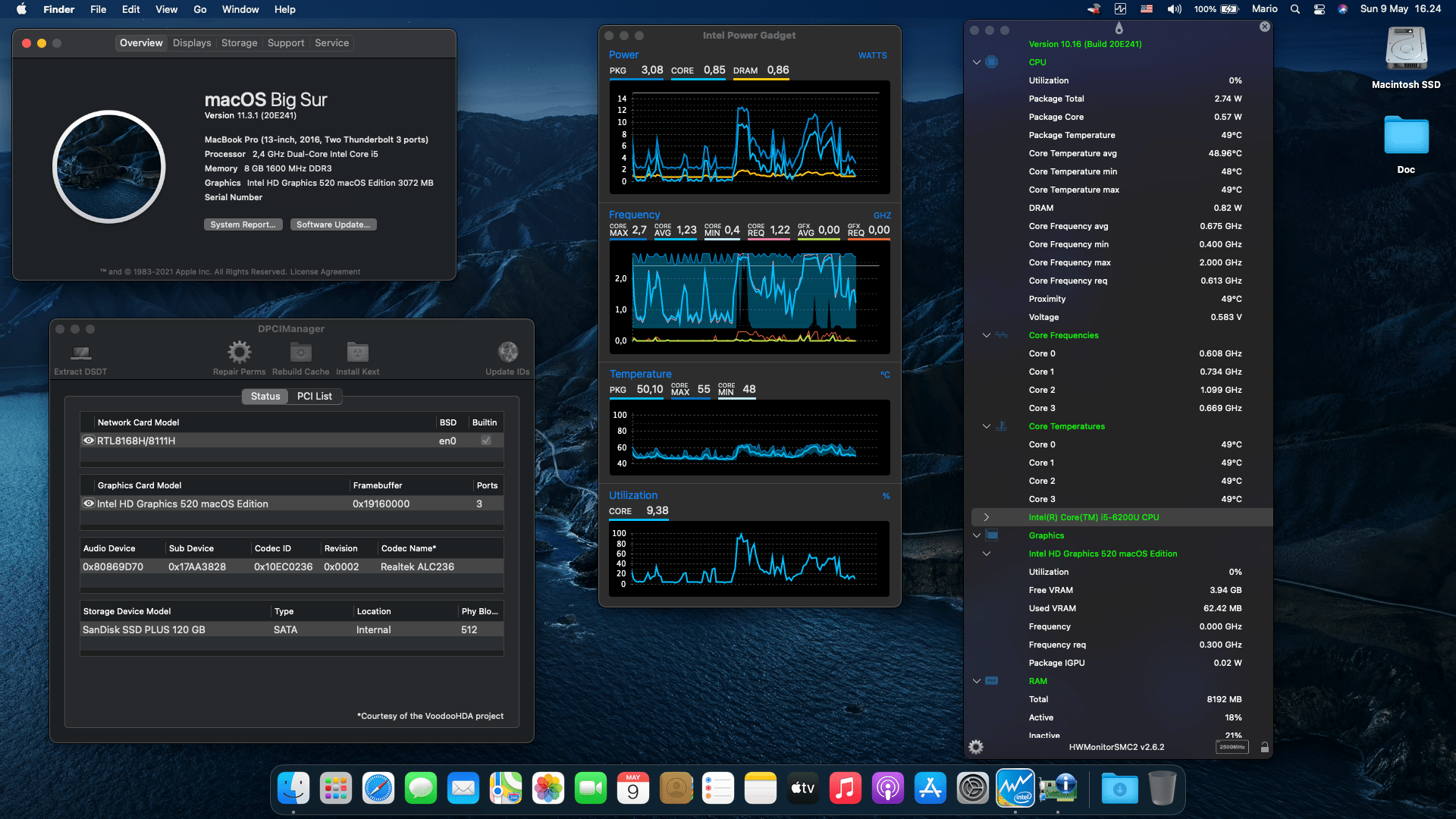Viewport: 1456px width, 819px height.
Task: Collapse Intel HD Graphics 520 macOS Edition group
Action: pos(987,554)
